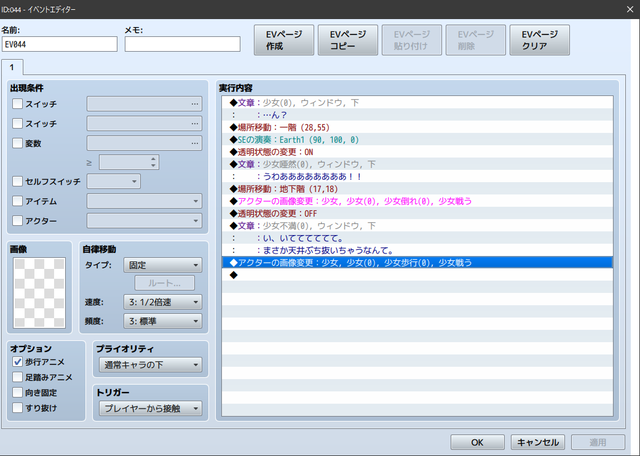Click the 名前 field containing EV044
Screen dimensions: 640x456
coord(60,44)
